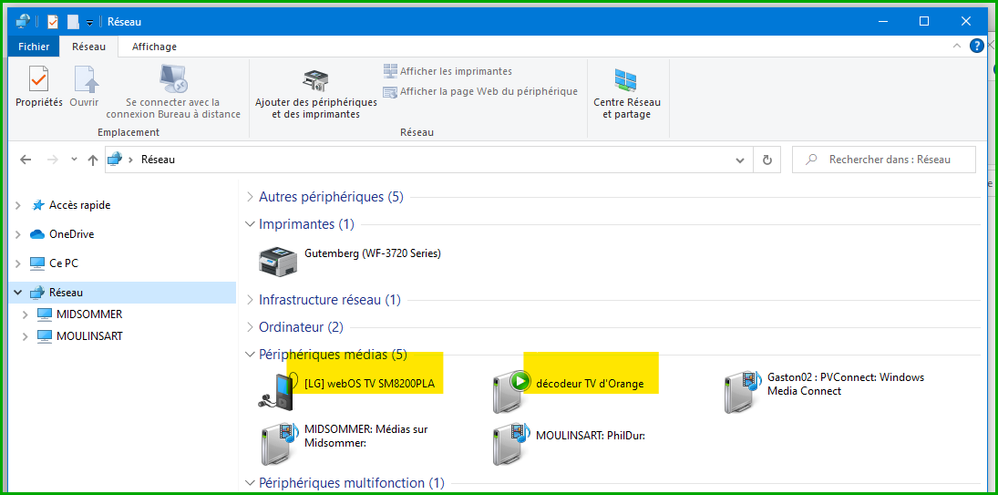Open the recent locations dropdown arrow

point(74,160)
